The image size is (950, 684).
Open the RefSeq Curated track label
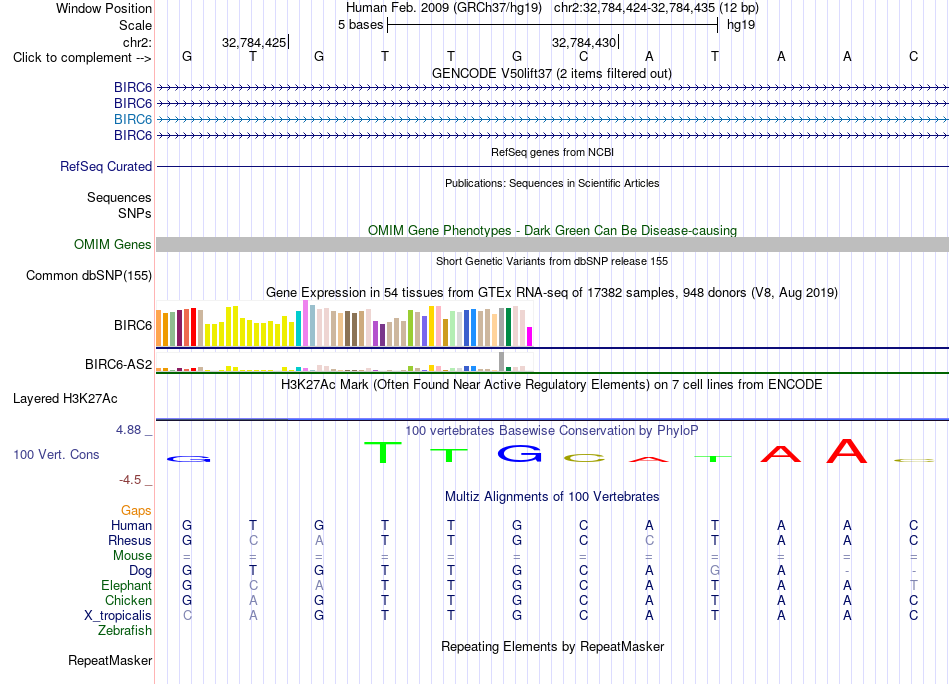point(105,167)
